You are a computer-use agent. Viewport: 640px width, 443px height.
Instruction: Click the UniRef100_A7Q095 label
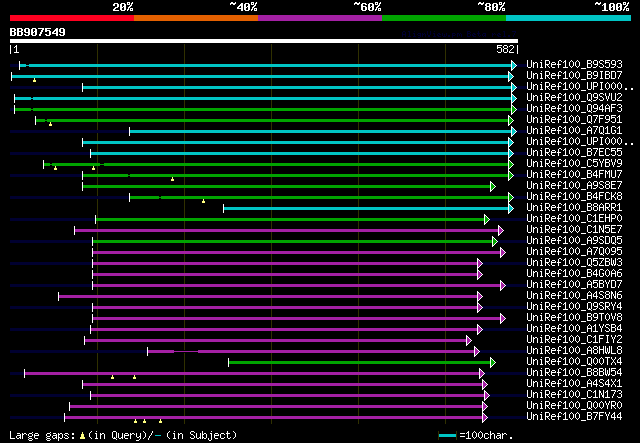coord(574,252)
